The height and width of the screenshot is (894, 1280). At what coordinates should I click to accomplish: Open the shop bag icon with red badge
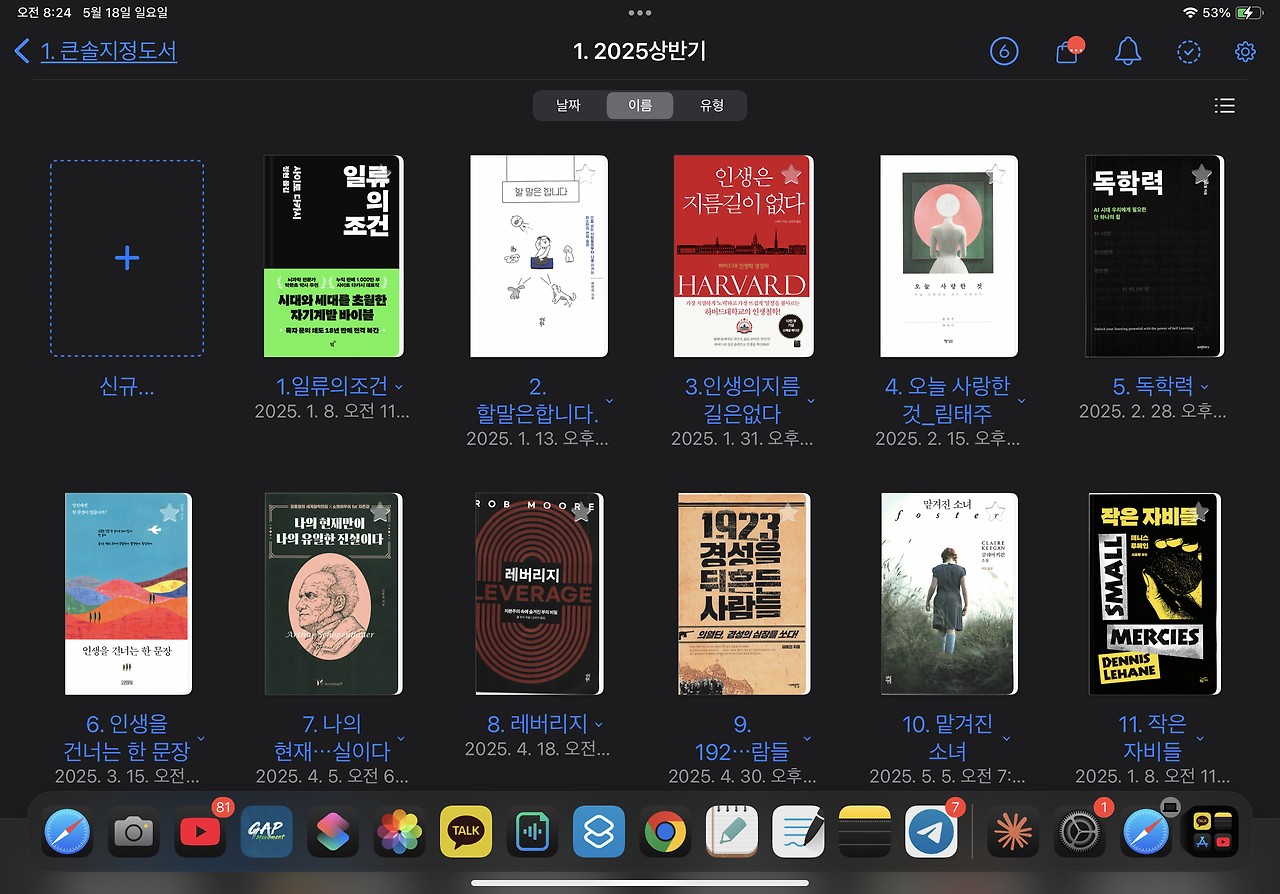[x=1069, y=51]
